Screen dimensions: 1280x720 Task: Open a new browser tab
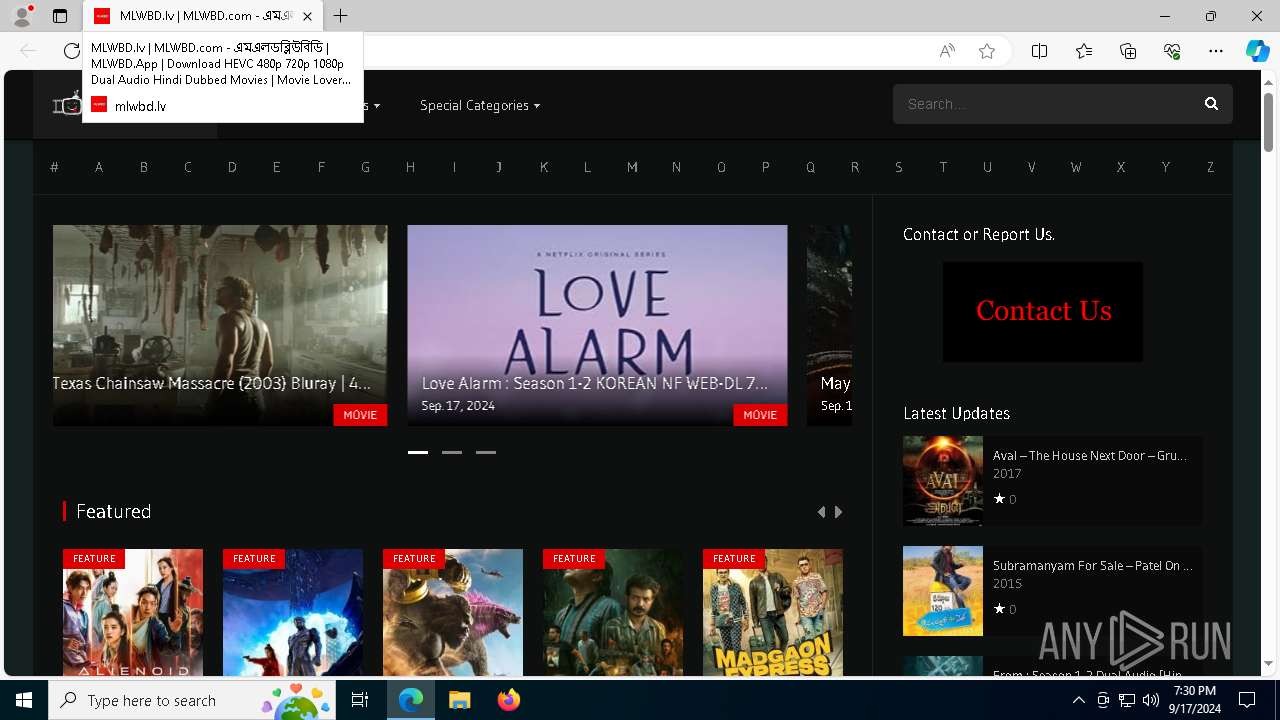[x=341, y=16]
